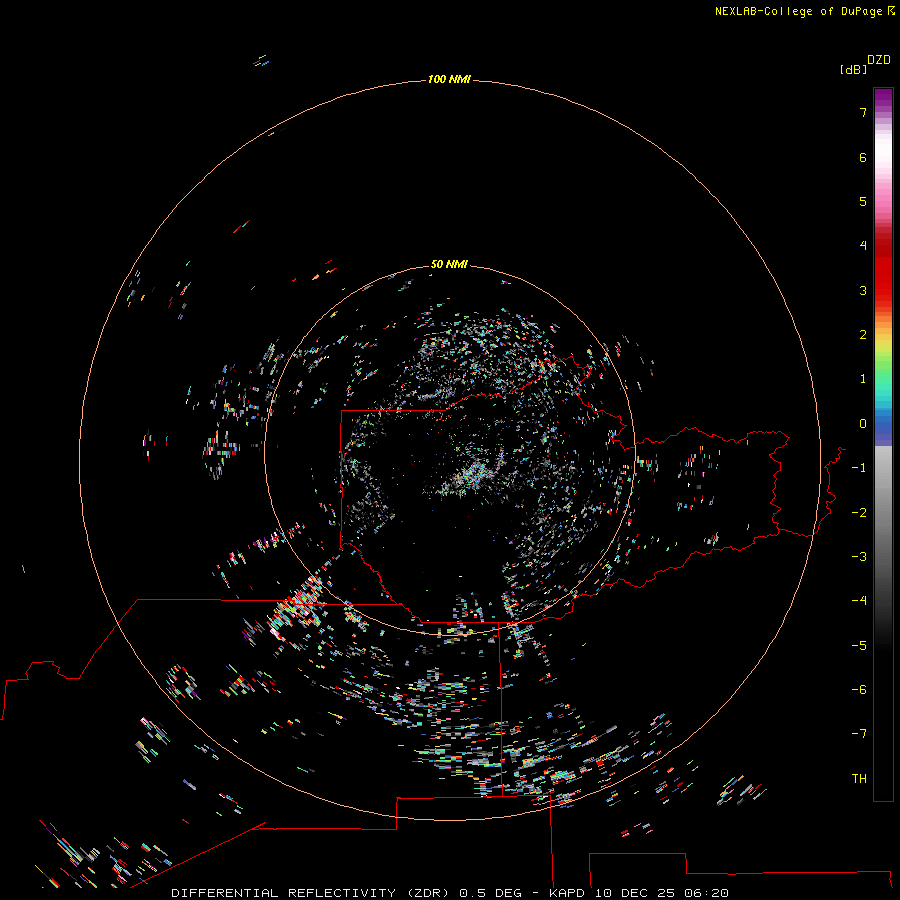Click the -5 value on color scale
Screen dimensions: 900x900
859,646
